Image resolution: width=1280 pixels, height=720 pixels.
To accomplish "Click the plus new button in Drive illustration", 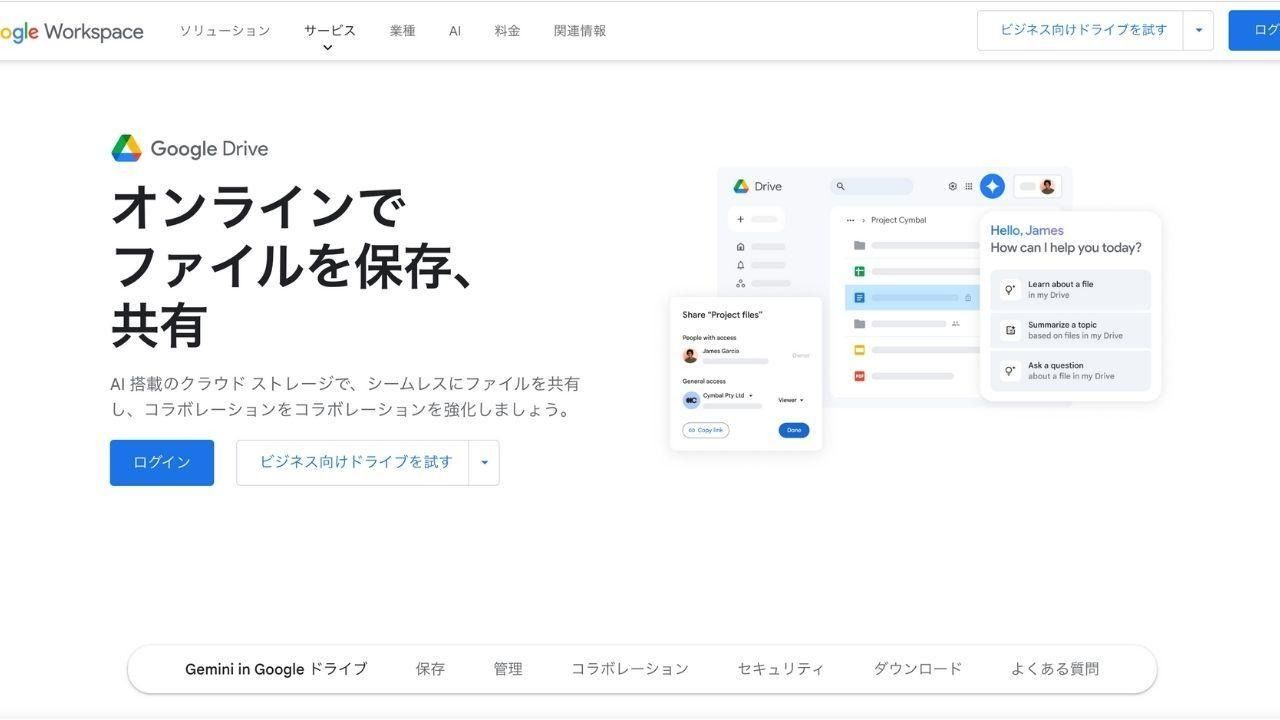I will coord(757,219).
